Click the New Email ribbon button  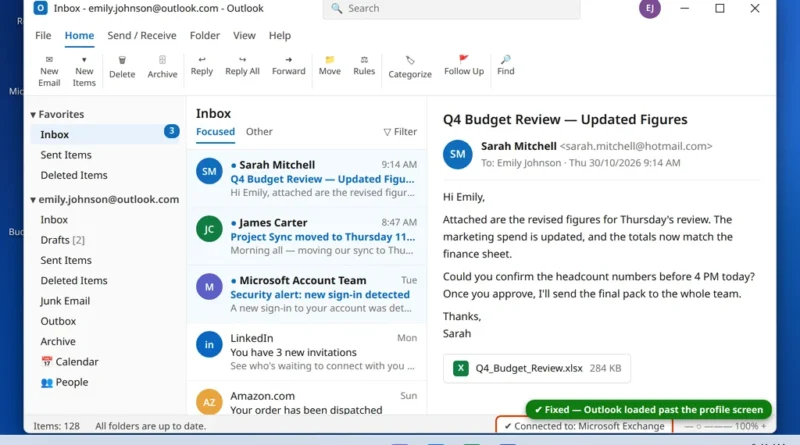pyautogui.click(x=49, y=71)
